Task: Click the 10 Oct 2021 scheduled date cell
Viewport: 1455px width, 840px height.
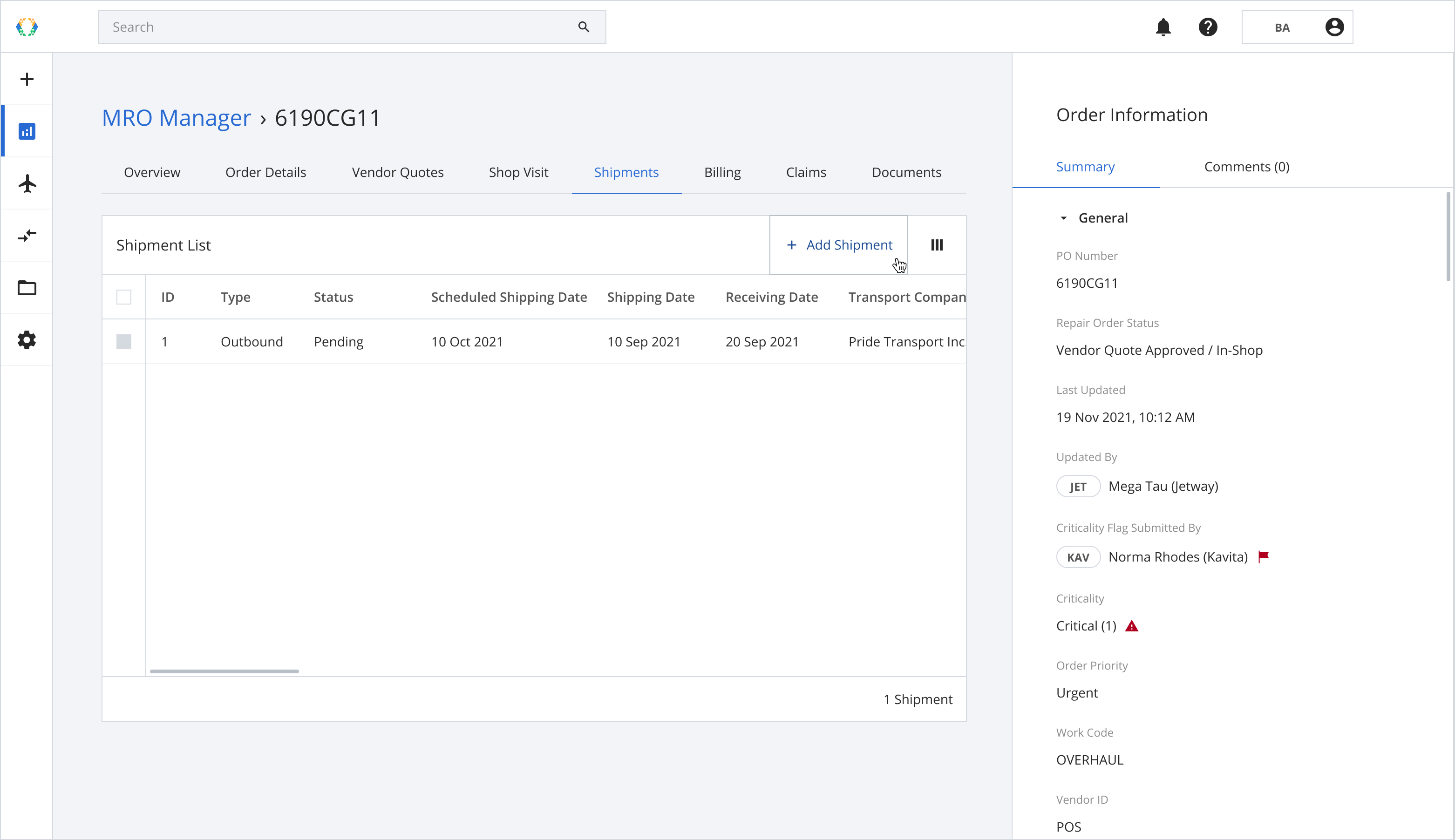Action: pyautogui.click(x=467, y=341)
